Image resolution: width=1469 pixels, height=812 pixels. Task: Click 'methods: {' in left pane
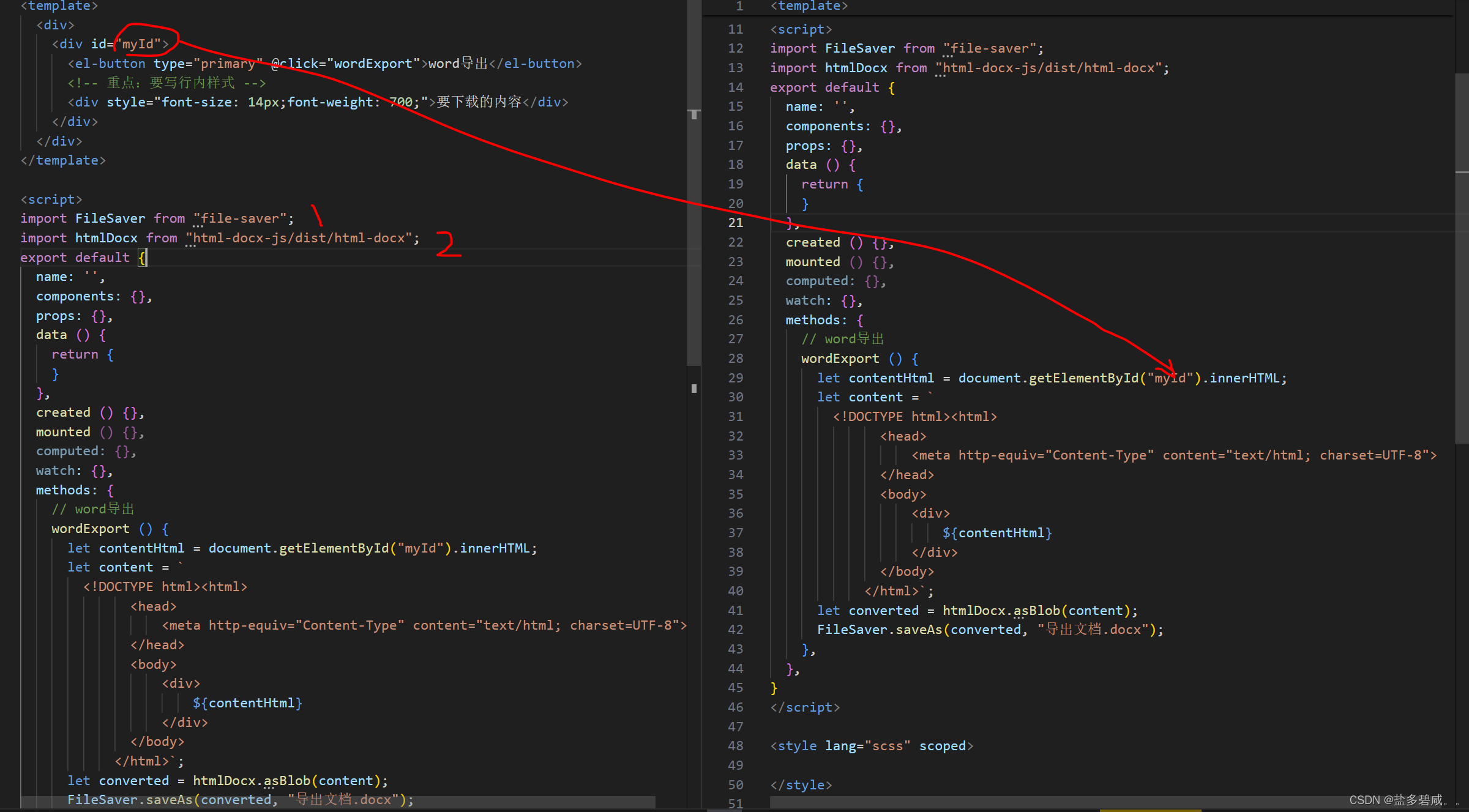point(75,490)
